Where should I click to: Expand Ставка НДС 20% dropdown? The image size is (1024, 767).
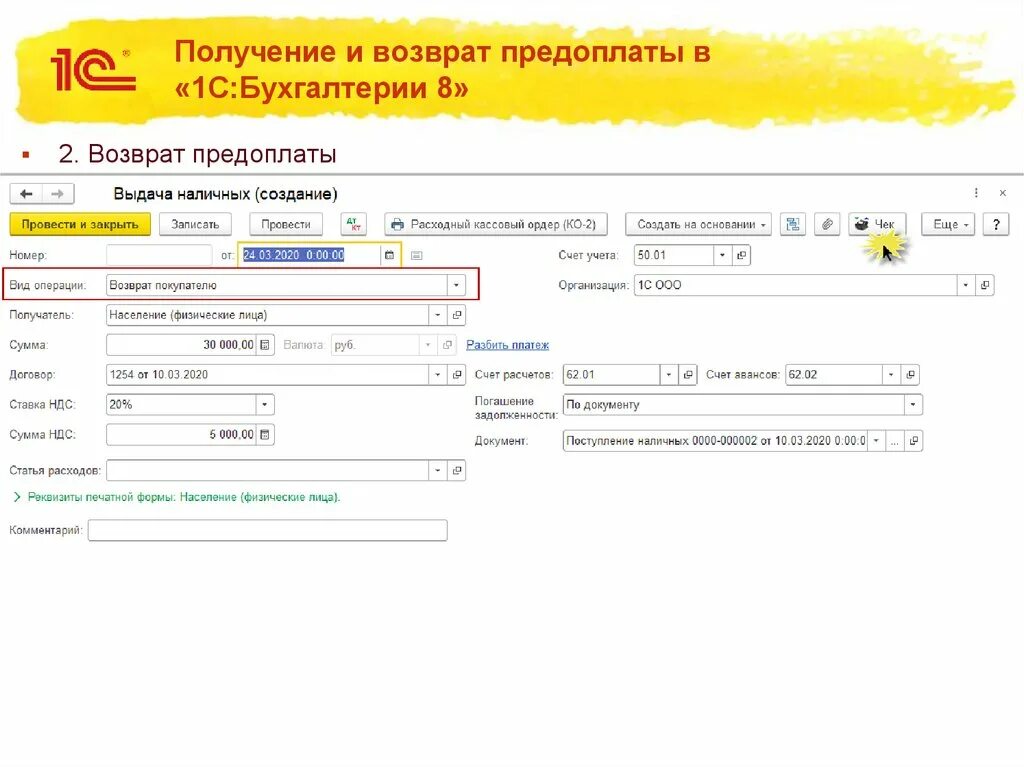coord(264,405)
